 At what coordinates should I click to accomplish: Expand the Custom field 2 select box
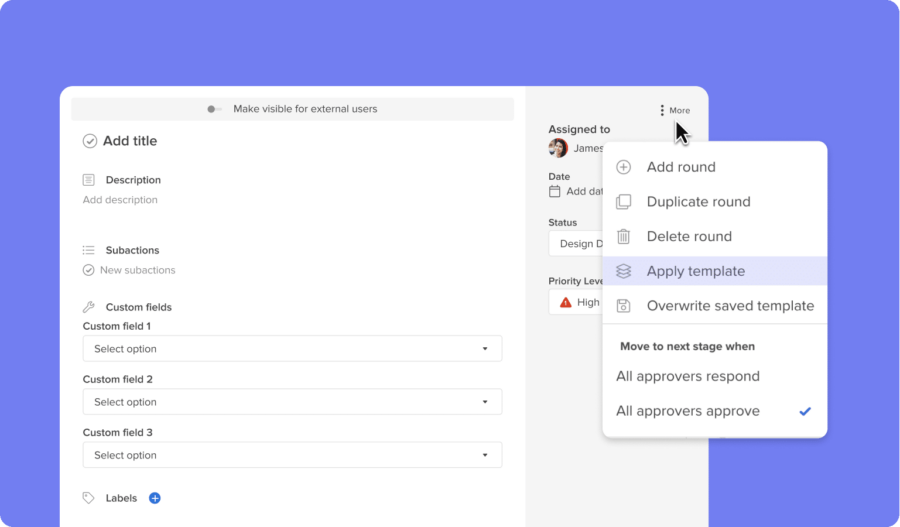(292, 402)
